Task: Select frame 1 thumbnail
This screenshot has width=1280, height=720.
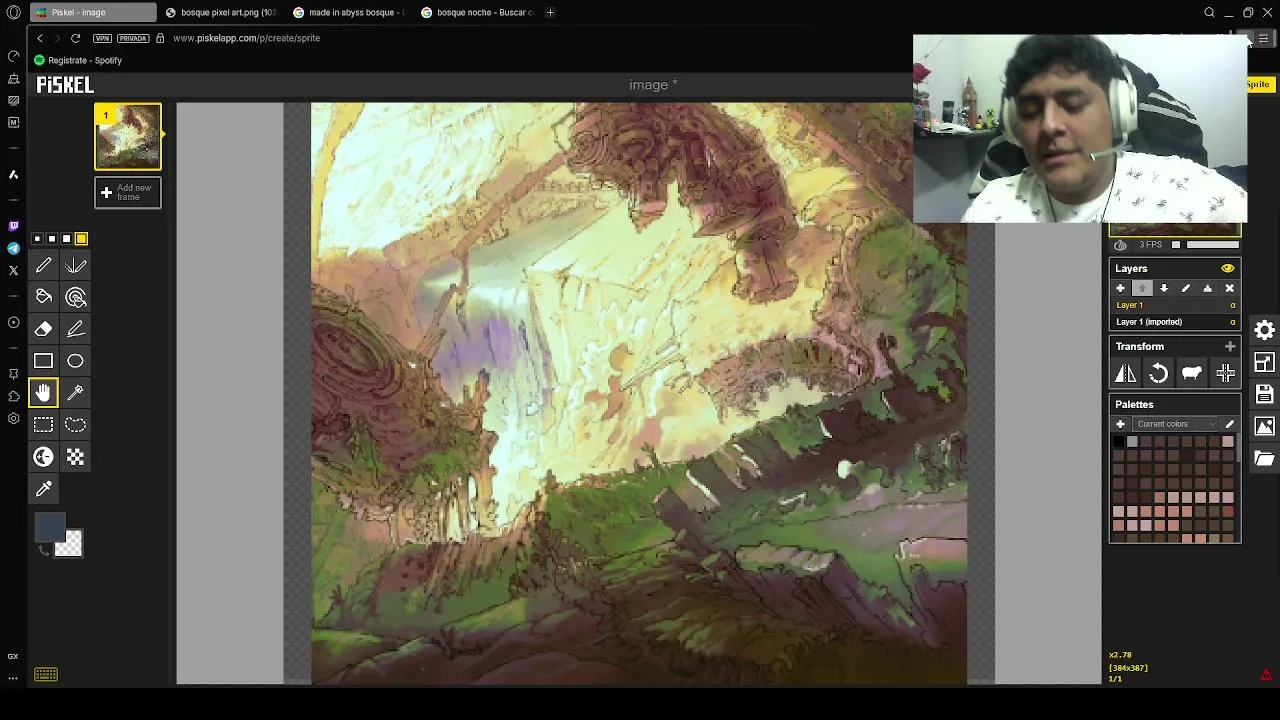Action: 128,136
